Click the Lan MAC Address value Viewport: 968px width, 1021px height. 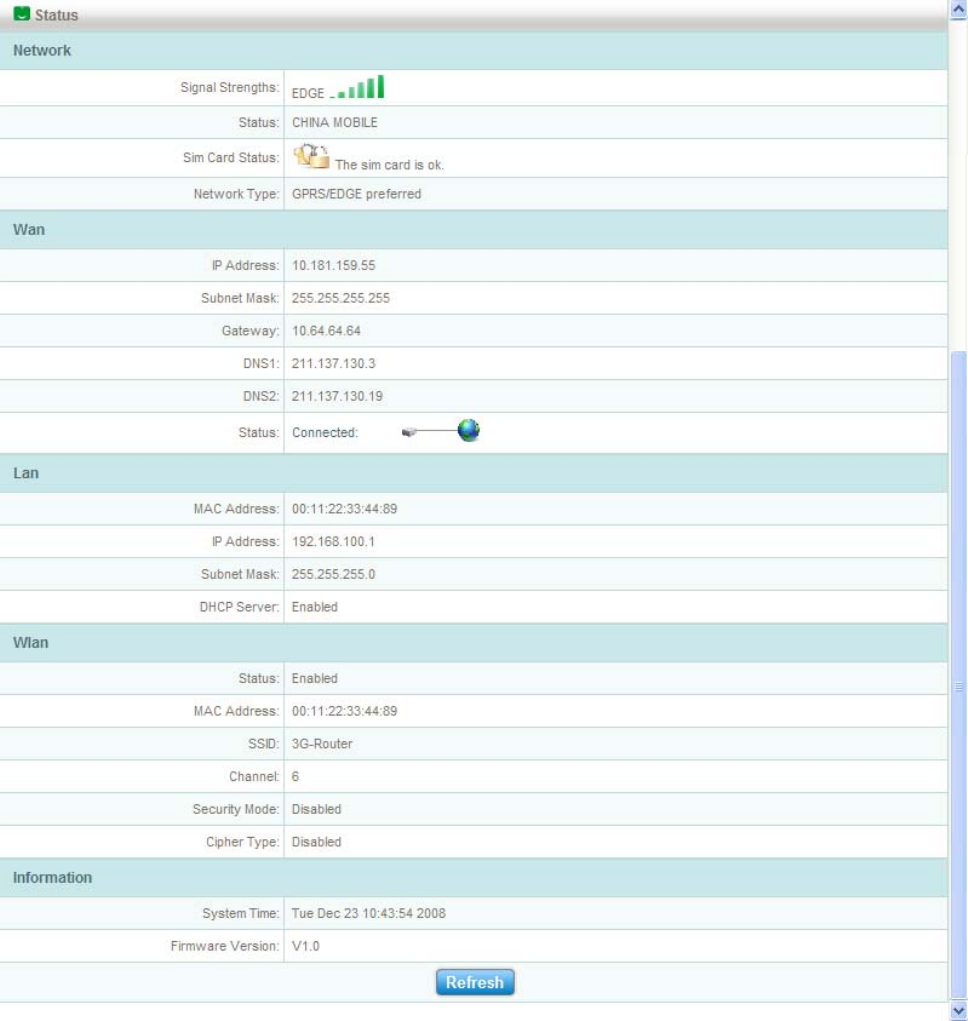344,509
